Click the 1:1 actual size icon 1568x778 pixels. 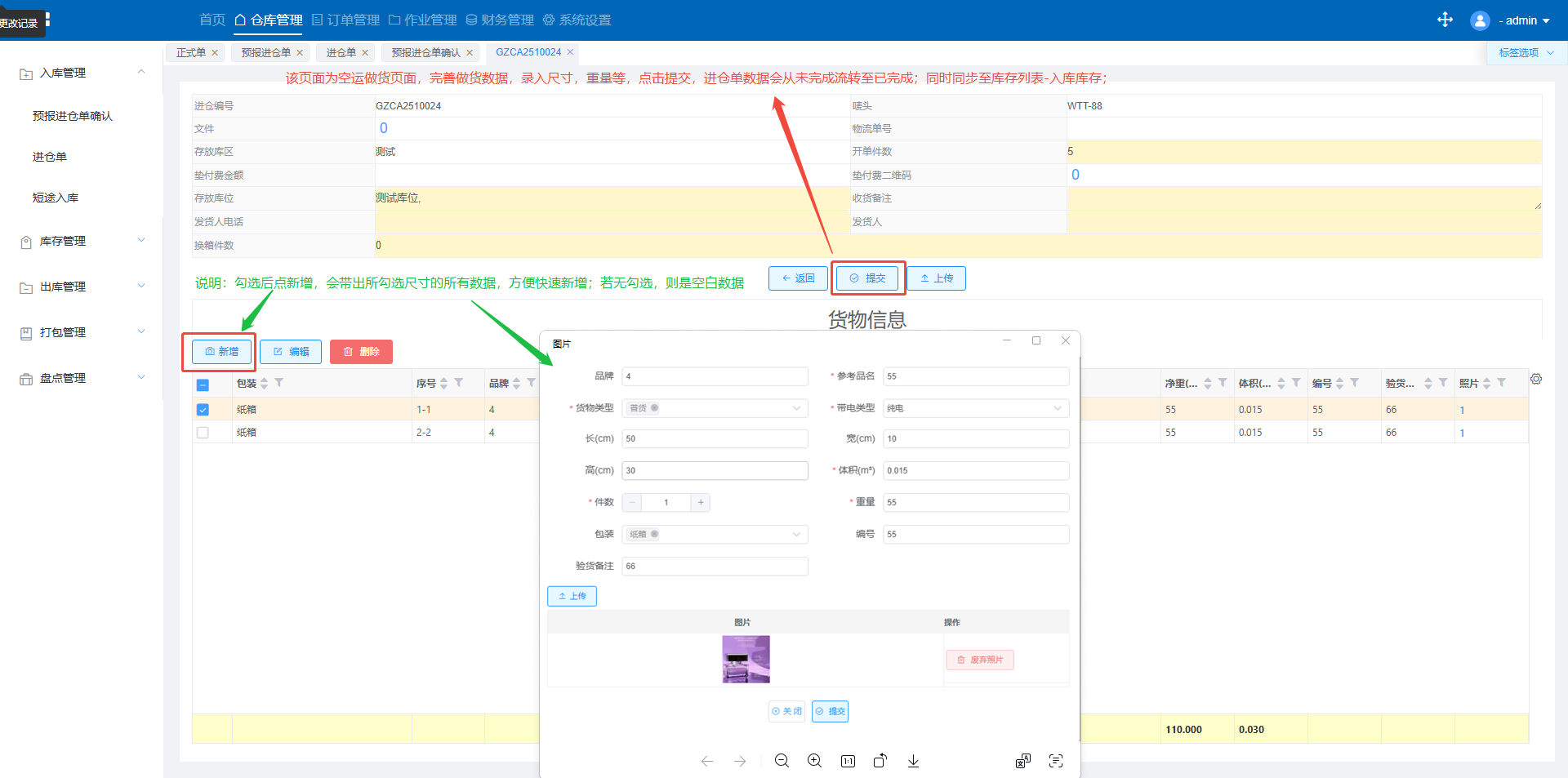coord(848,761)
